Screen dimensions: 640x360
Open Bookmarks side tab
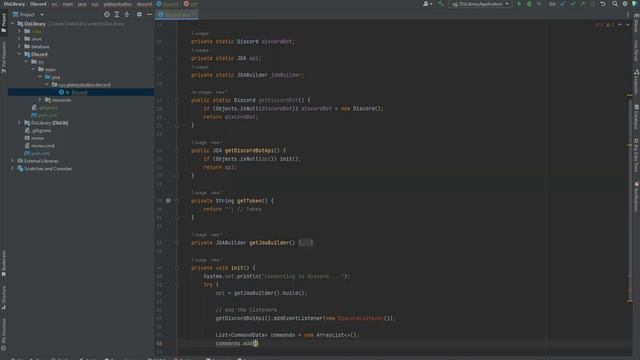(4, 263)
